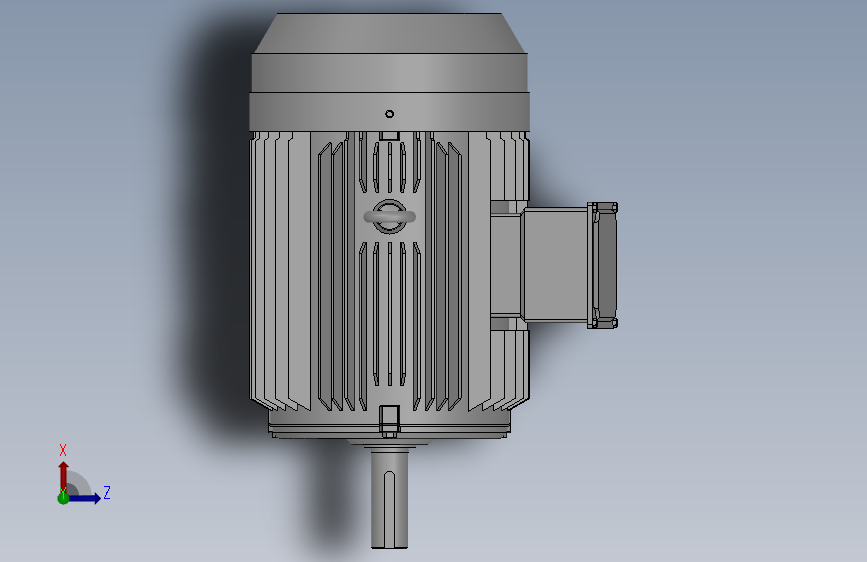Image resolution: width=867 pixels, height=562 pixels.
Task: Select the keyway slot on the shaft
Action: tap(389, 507)
